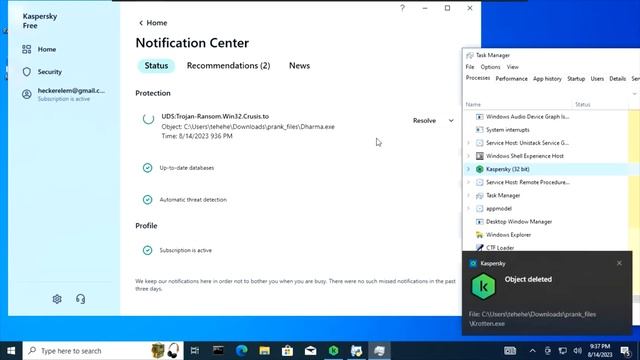Screen dimensions: 640x360
Task: Expand the Kaspersky (32 bit) process
Action: pyautogui.click(x=469, y=169)
